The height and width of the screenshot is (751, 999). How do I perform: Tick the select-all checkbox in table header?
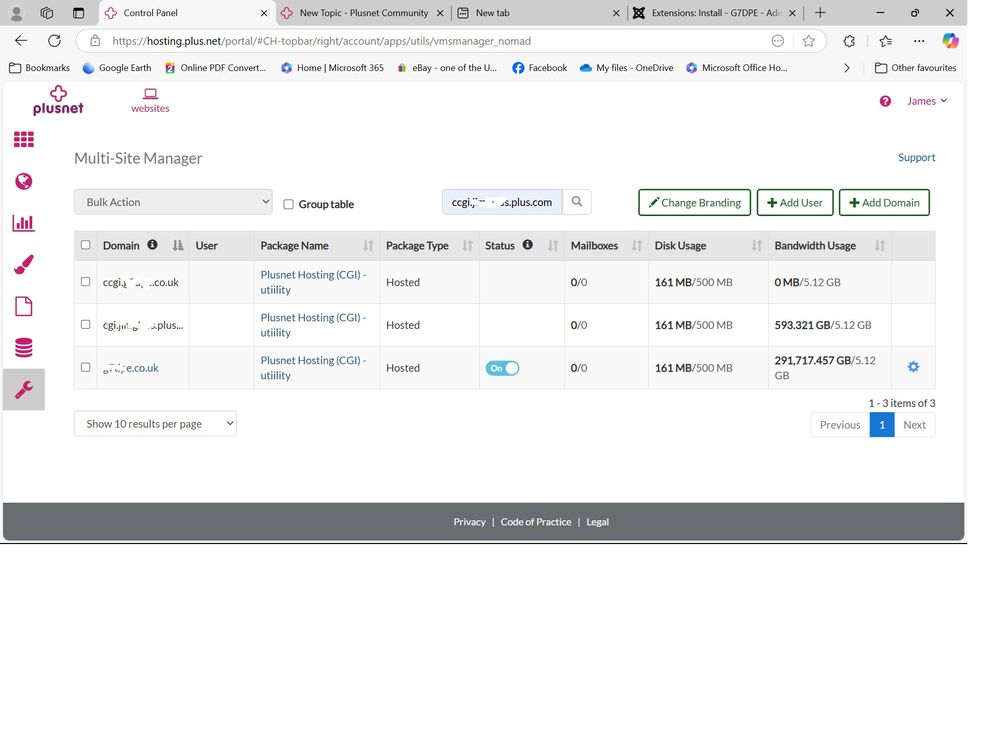[85, 245]
